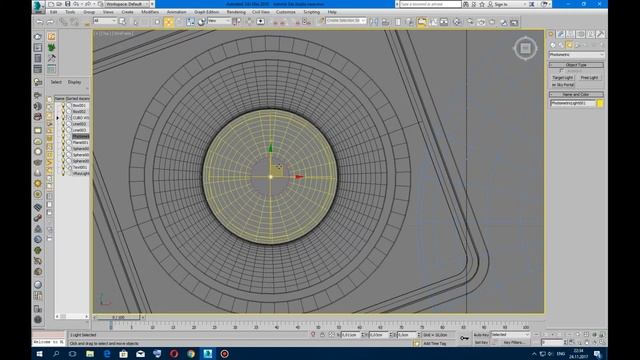Open the Reference Coordinate System 'View' dropdown

(x=219, y=21)
